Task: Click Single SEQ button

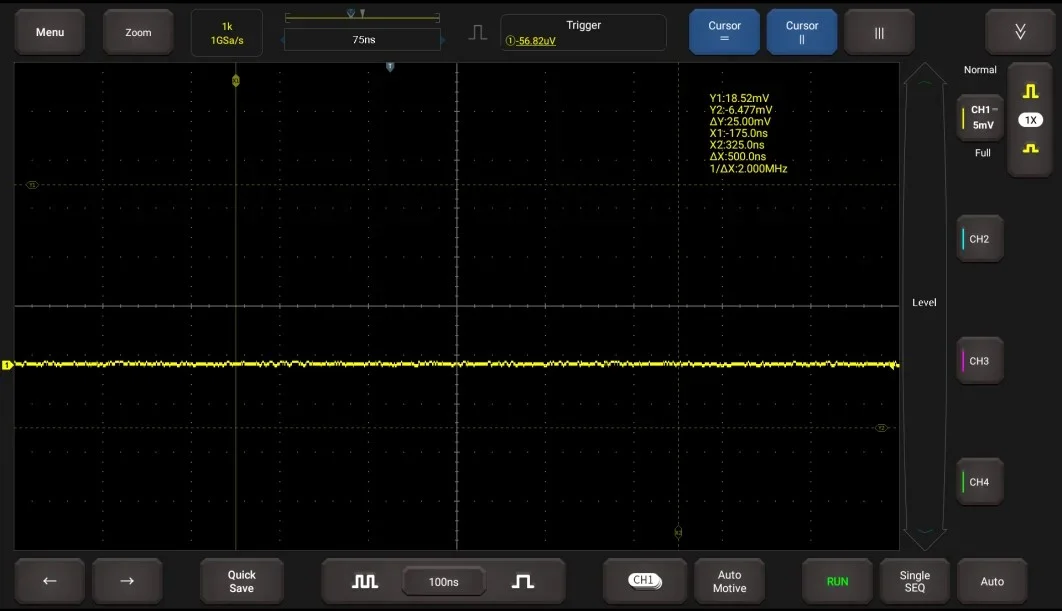Action: click(x=914, y=581)
